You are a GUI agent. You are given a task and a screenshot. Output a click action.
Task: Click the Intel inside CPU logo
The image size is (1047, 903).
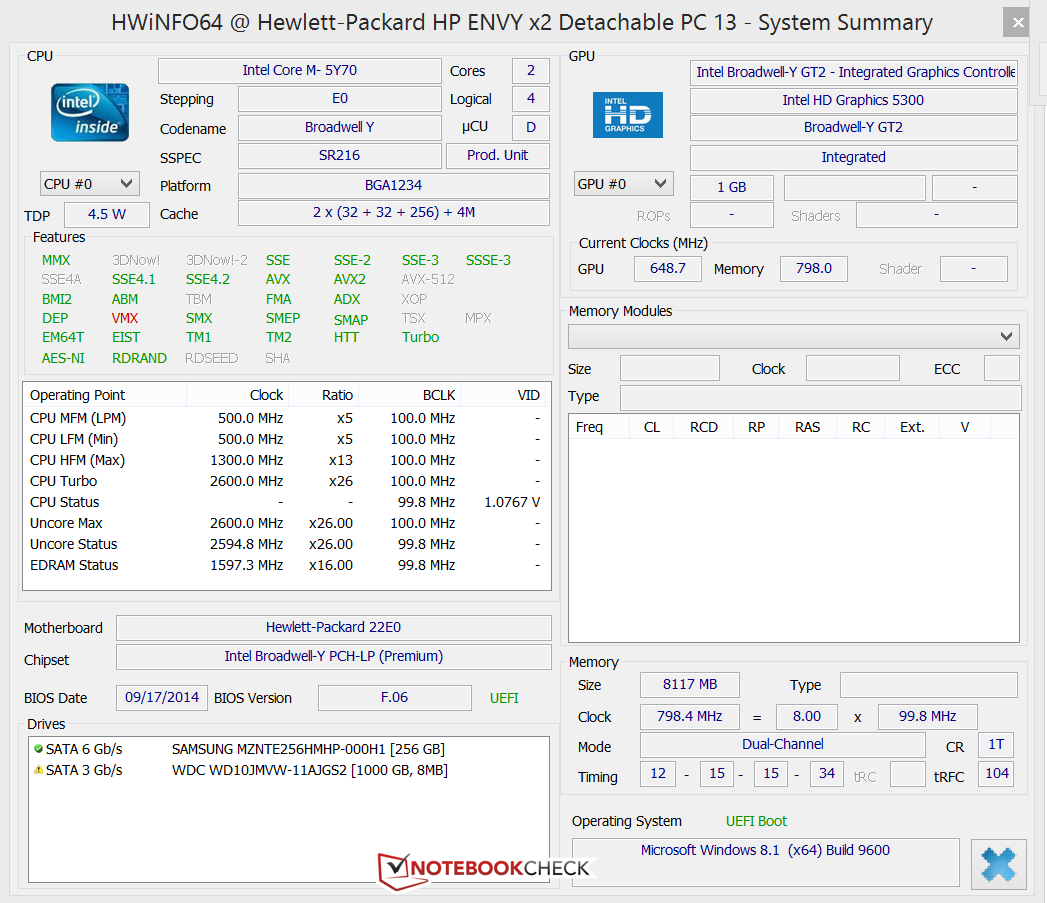coord(90,112)
